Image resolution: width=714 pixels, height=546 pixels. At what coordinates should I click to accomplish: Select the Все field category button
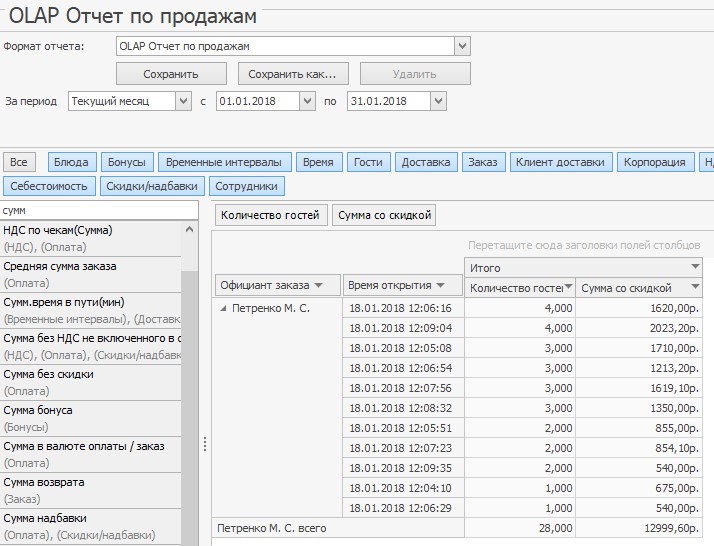(x=19, y=162)
